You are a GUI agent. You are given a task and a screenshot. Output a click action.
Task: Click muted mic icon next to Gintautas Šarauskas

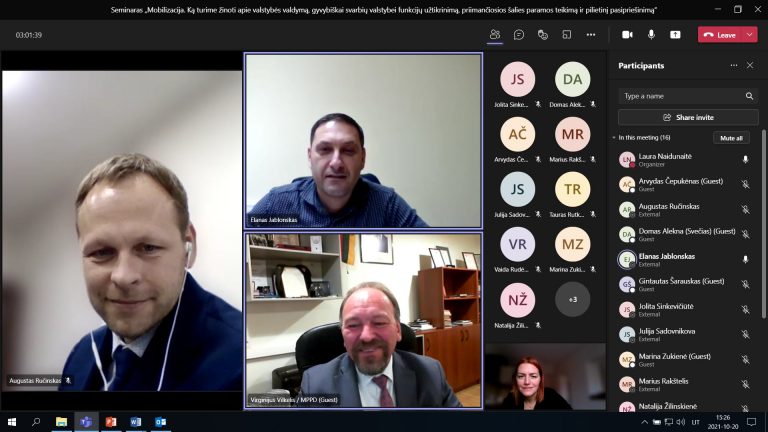click(x=745, y=285)
